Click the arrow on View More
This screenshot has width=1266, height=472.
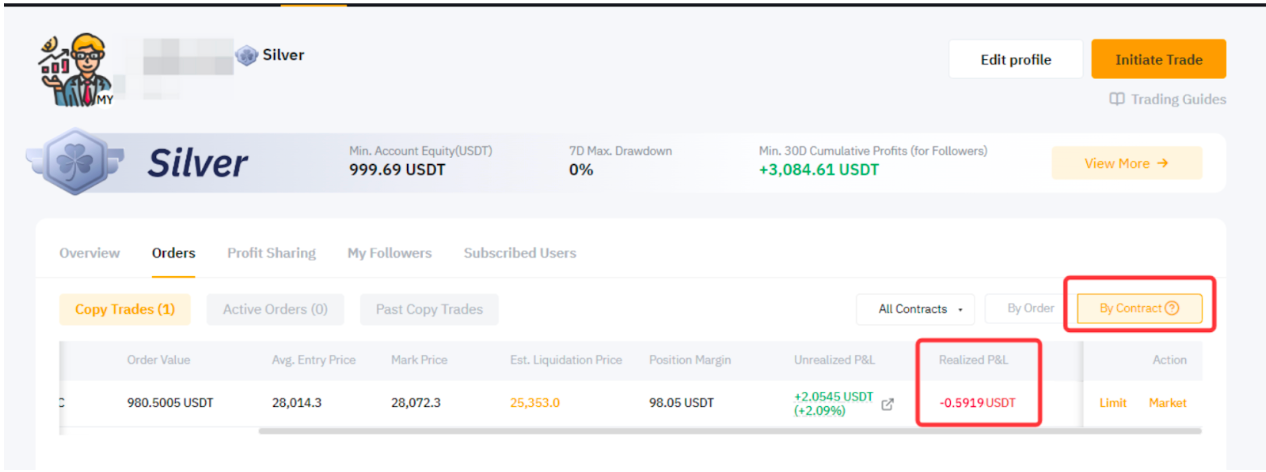pyautogui.click(x=1162, y=163)
